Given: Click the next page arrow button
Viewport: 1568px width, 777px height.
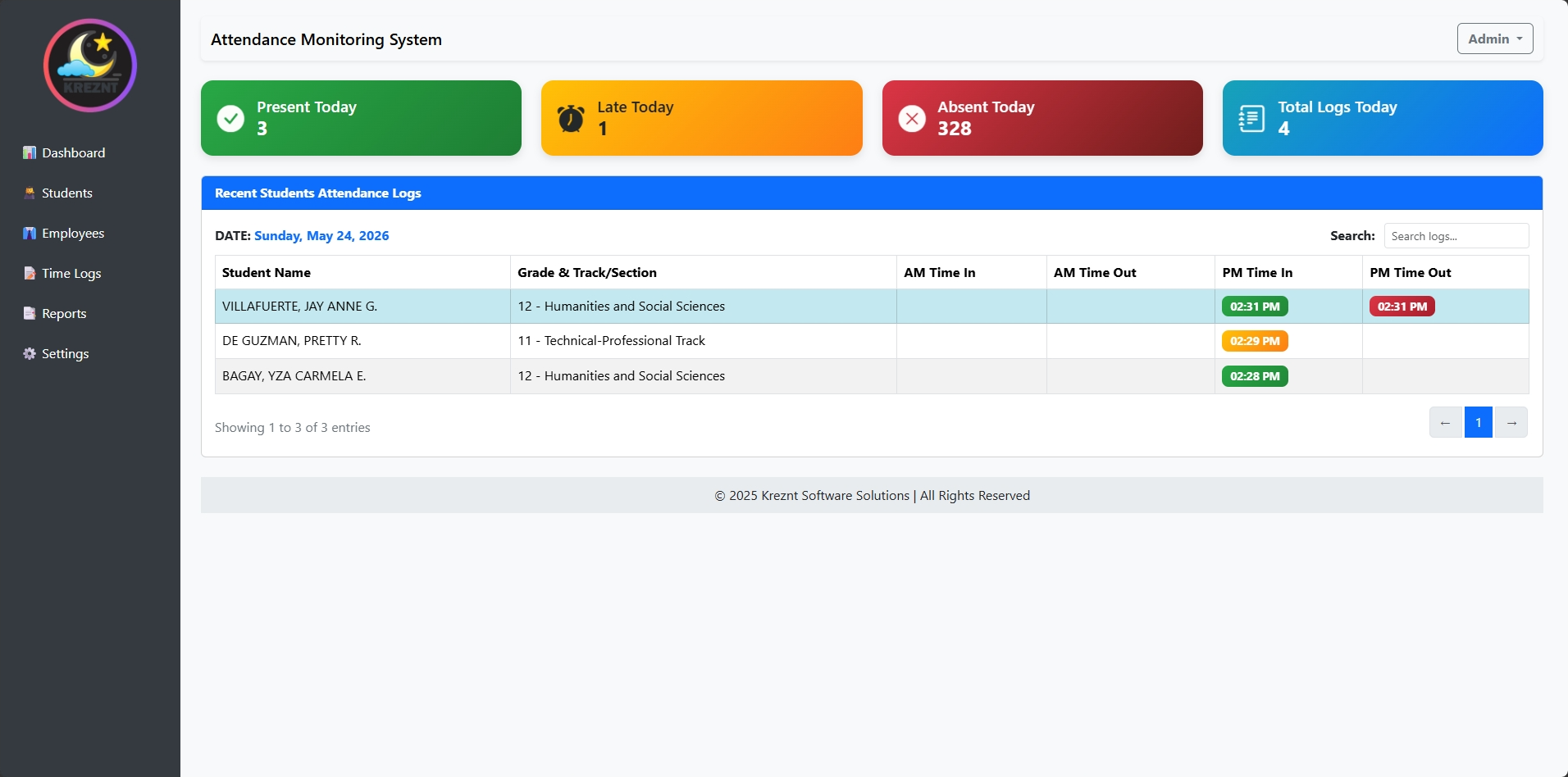Looking at the screenshot, I should pos(1511,422).
